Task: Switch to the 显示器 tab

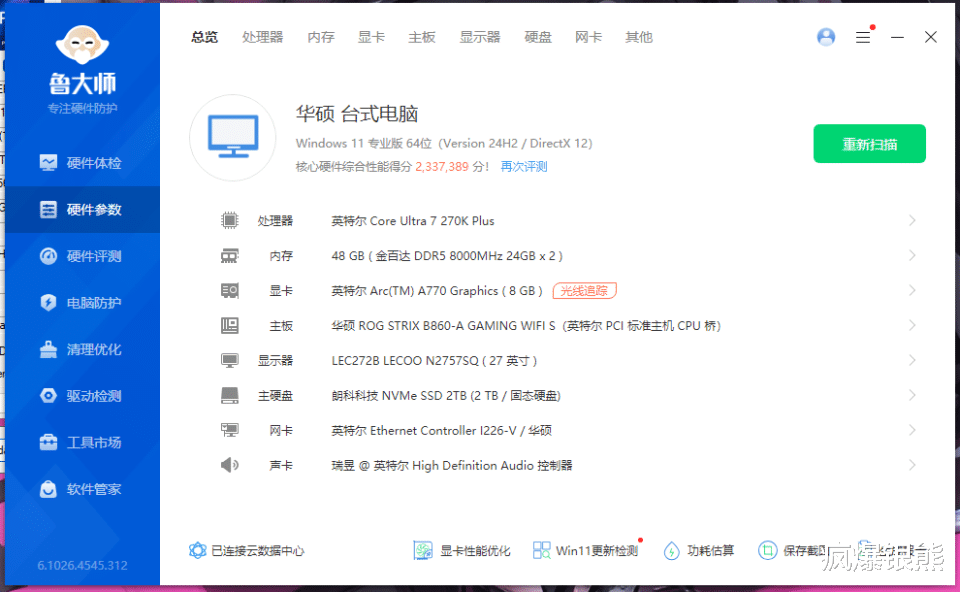Action: click(480, 37)
